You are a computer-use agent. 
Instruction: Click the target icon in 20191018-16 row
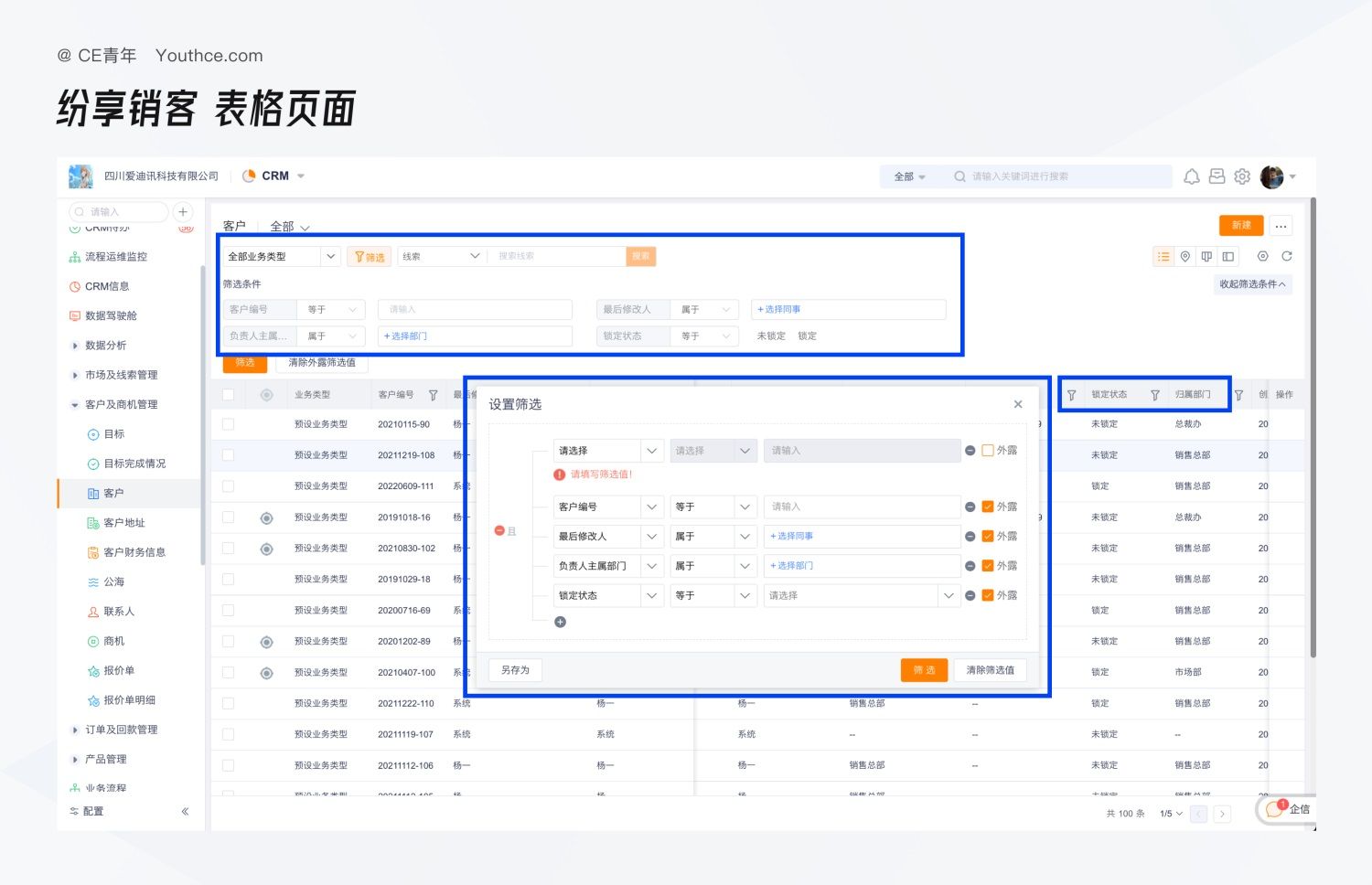point(267,517)
